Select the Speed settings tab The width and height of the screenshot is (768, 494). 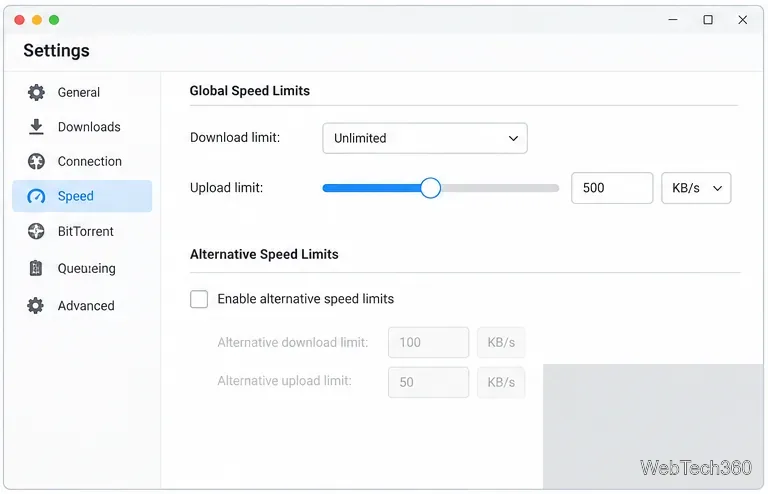[82, 196]
